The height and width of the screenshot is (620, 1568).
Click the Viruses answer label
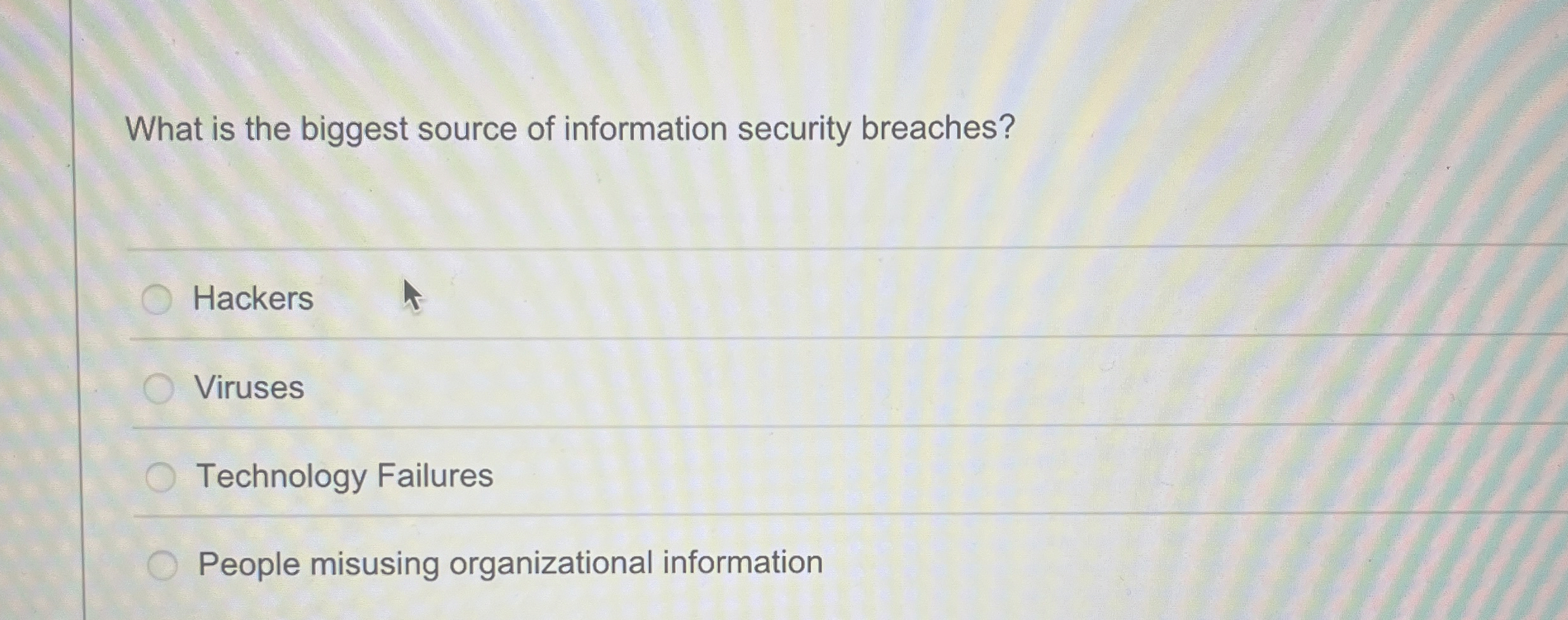click(x=248, y=389)
